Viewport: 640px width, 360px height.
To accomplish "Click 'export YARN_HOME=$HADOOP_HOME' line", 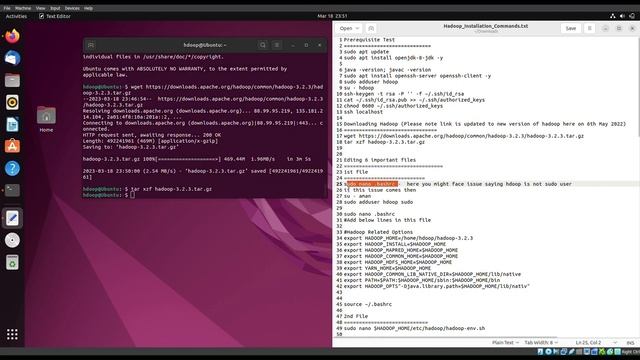I will [x=387, y=268].
